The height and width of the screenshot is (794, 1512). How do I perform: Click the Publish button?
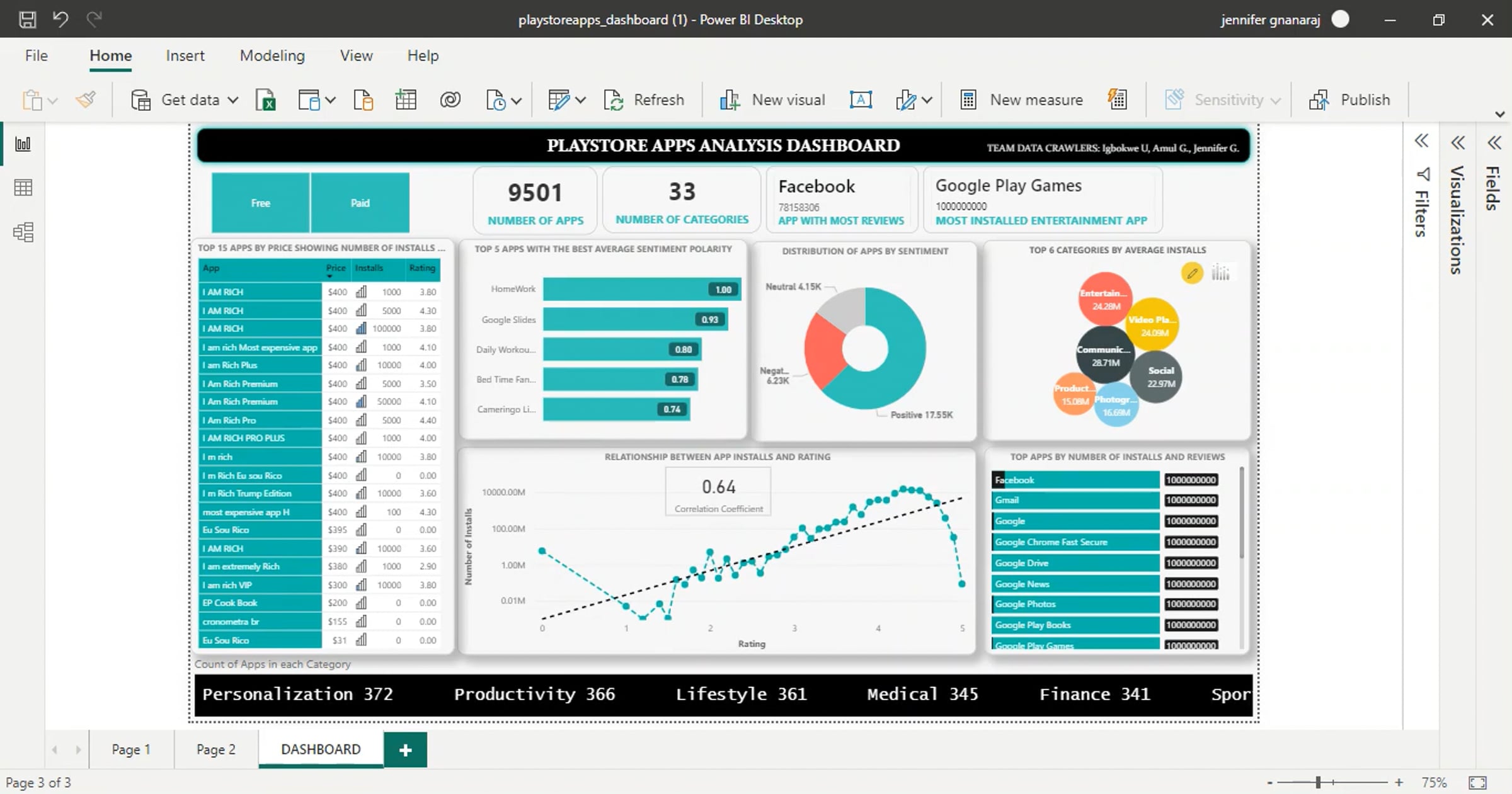[1349, 99]
